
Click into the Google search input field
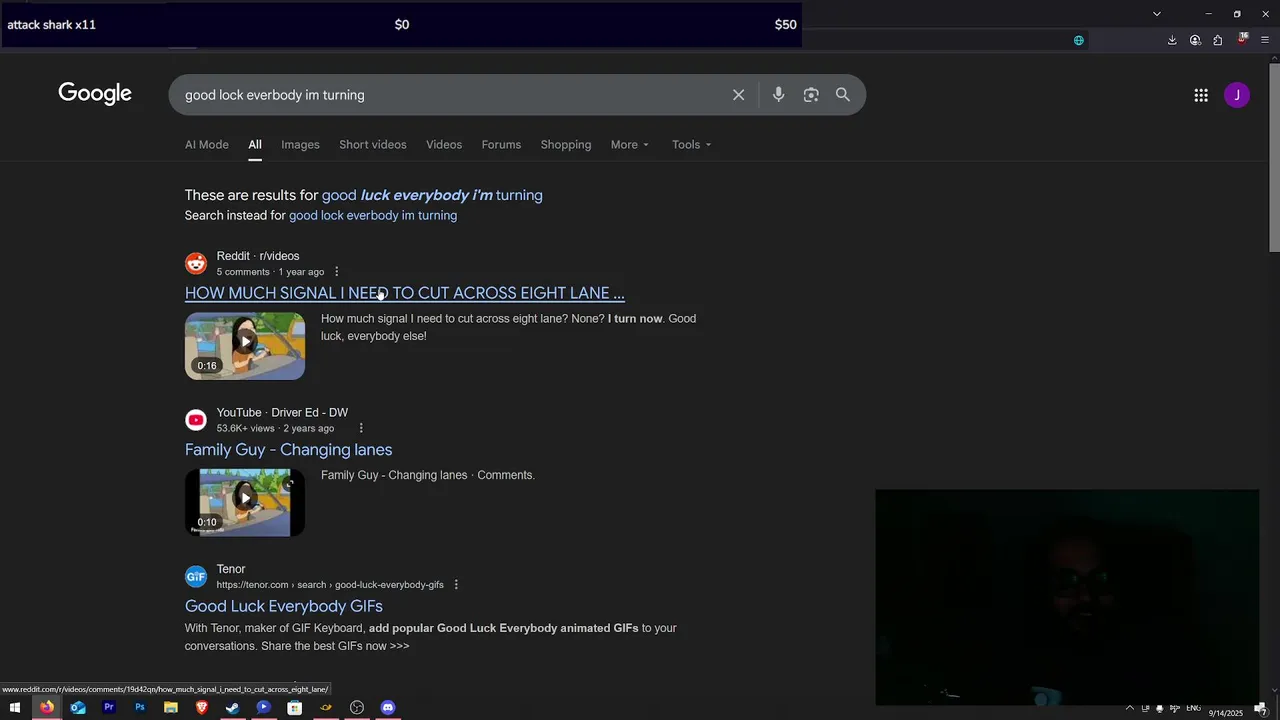tap(450, 95)
